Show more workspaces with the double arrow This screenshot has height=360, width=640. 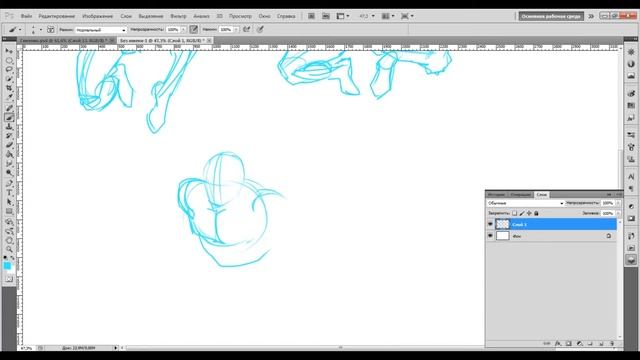click(x=591, y=16)
